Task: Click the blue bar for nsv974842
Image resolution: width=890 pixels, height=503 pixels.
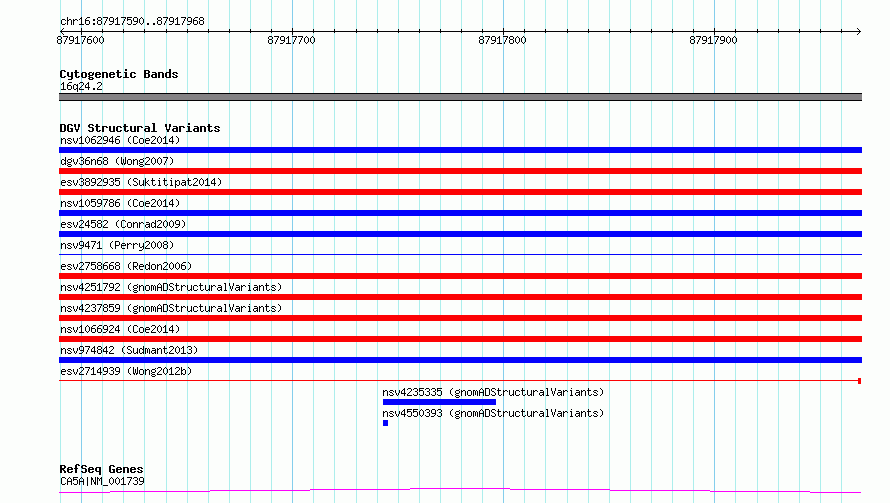Action: click(x=460, y=360)
